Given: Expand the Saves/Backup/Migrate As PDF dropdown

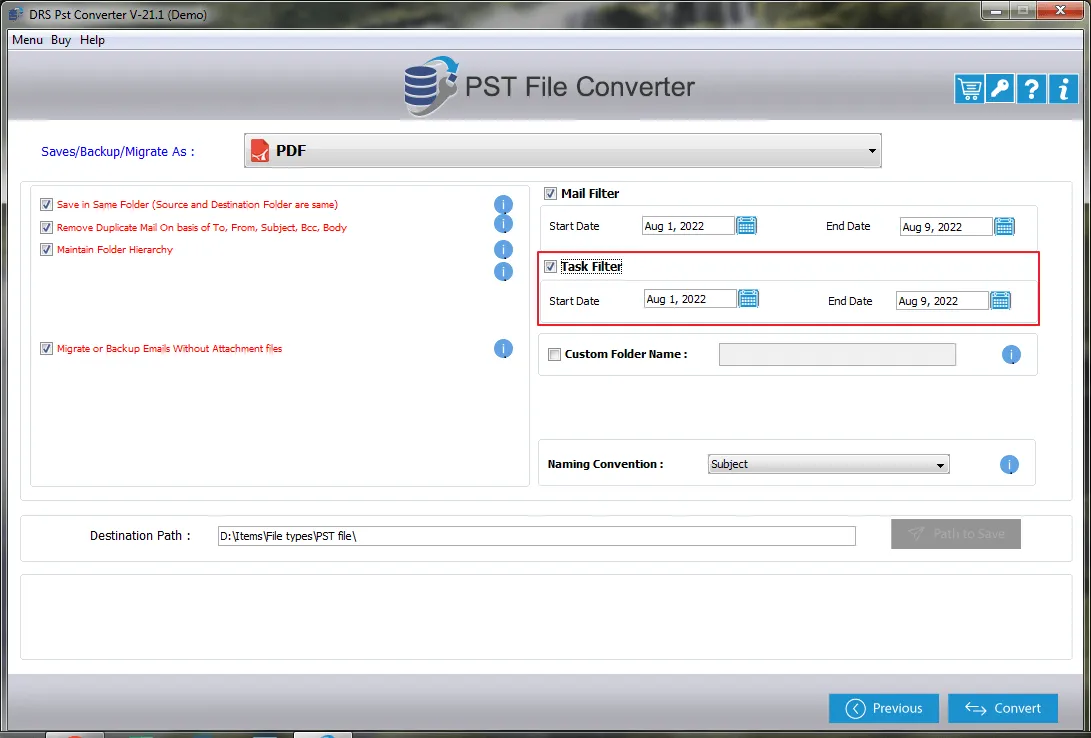Looking at the screenshot, I should point(563,151).
